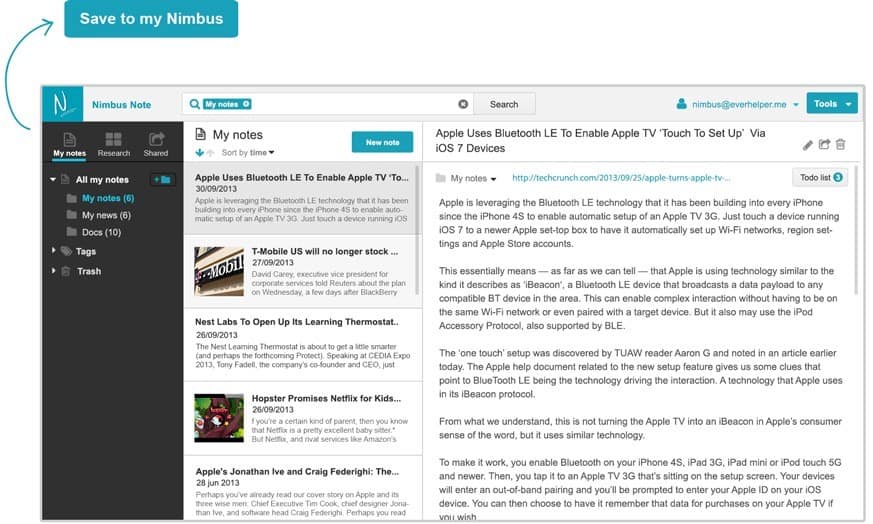Open the Hopster Promises Netflix for Kids note
The image size is (873, 524).
point(302,418)
